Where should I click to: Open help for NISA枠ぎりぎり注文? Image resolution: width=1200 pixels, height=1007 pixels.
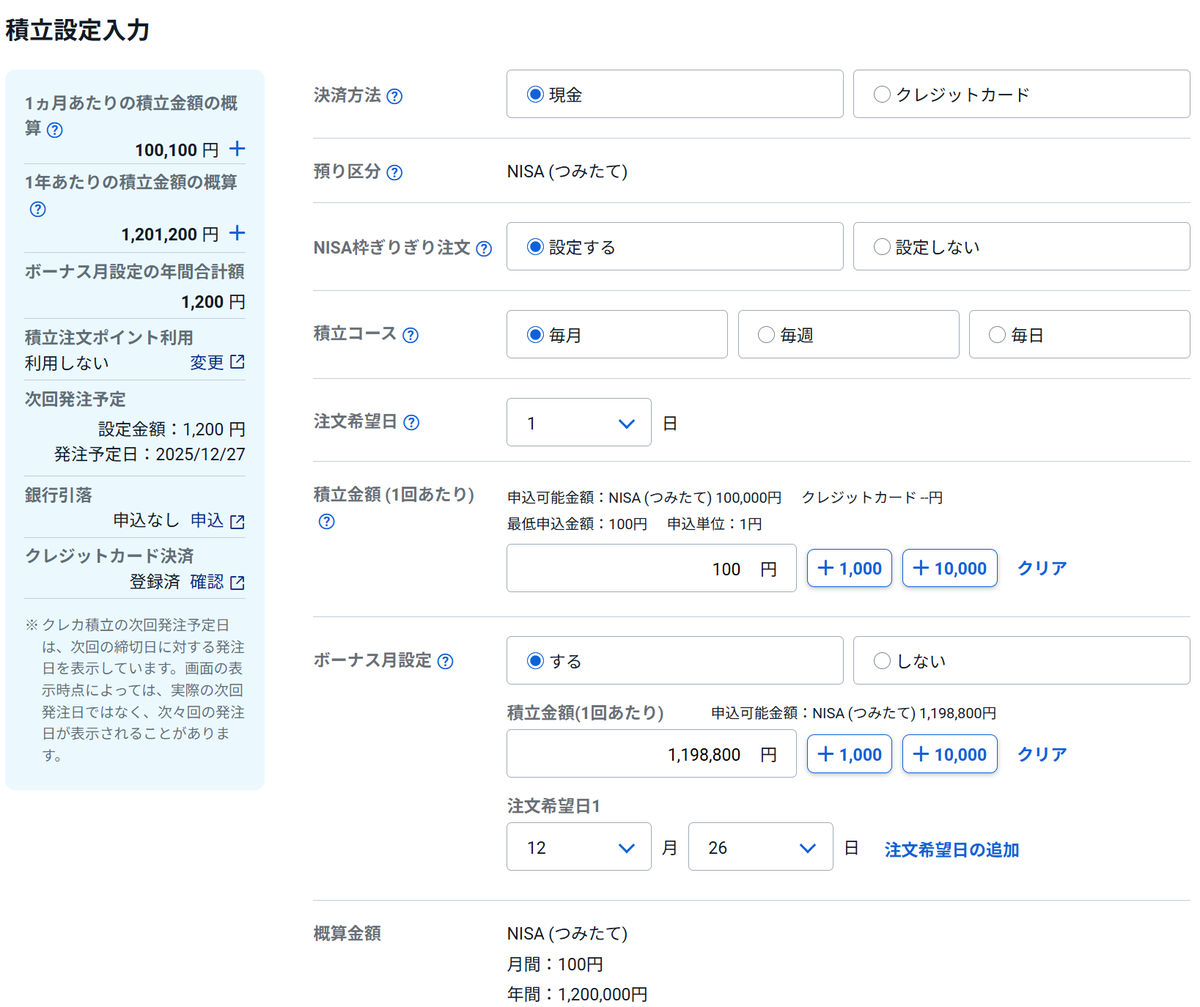click(x=485, y=248)
